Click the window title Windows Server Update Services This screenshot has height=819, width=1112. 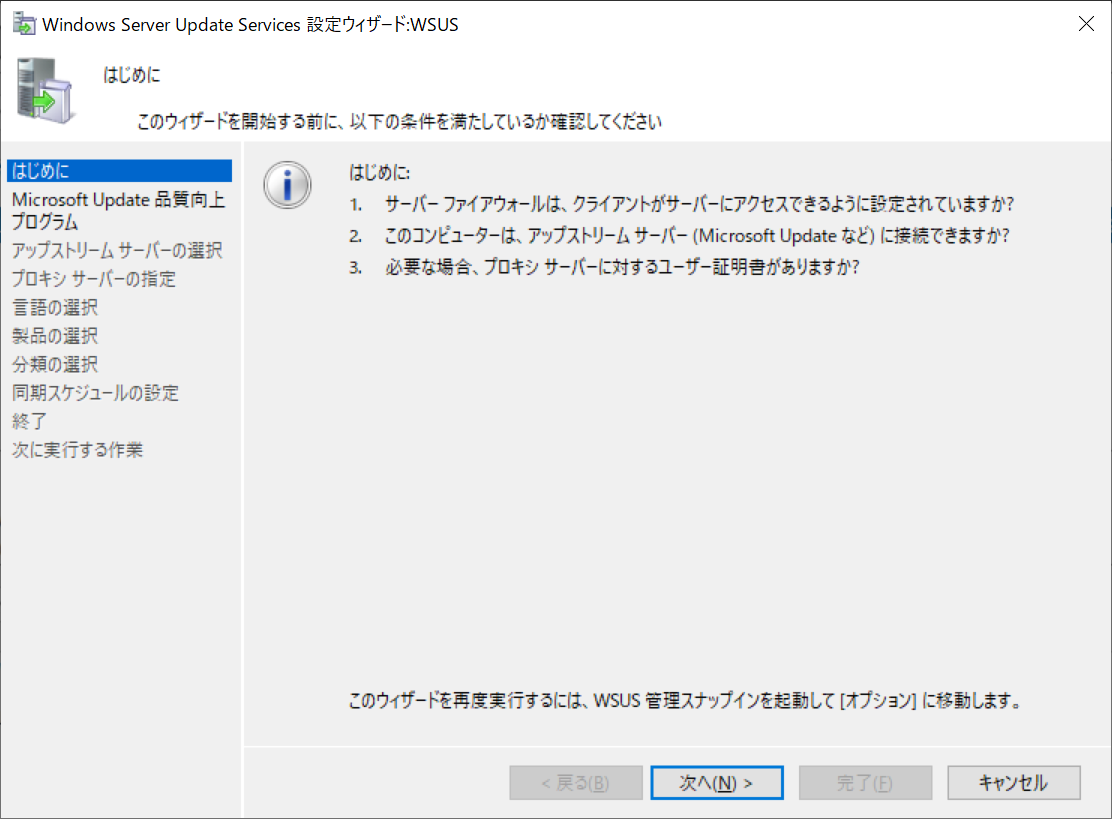pyautogui.click(x=250, y=24)
